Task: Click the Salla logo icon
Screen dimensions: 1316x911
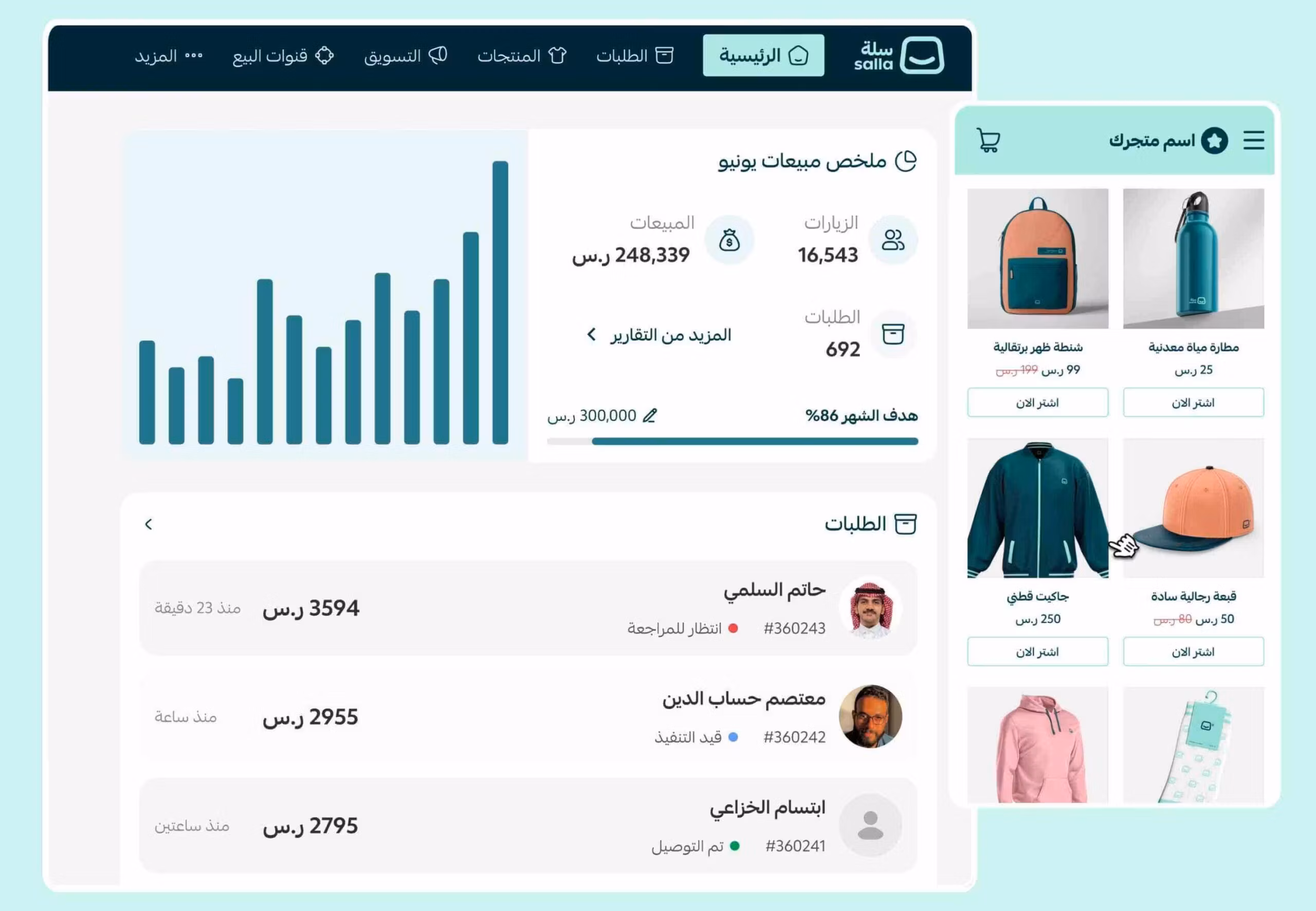Action: (x=921, y=56)
